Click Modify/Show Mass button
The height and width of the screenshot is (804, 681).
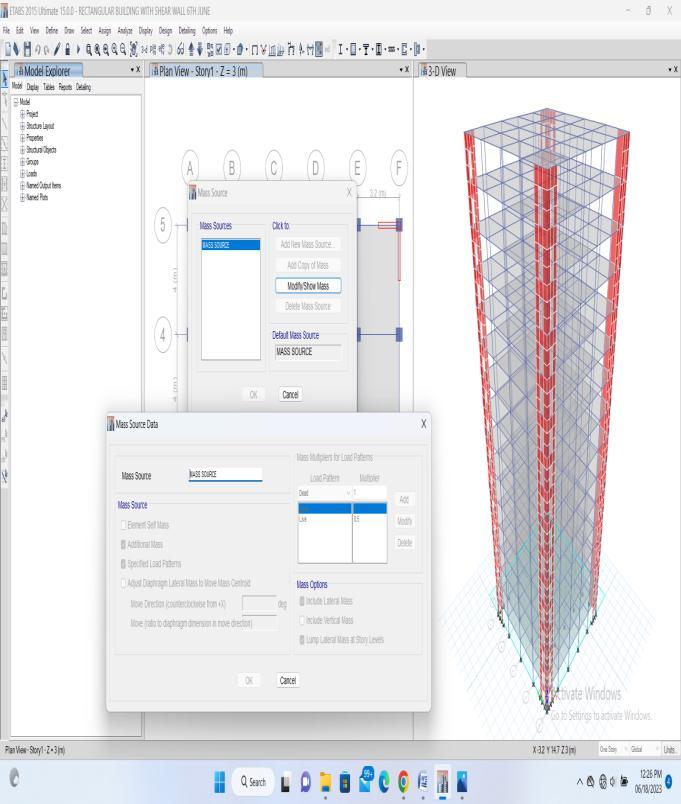[x=308, y=286]
